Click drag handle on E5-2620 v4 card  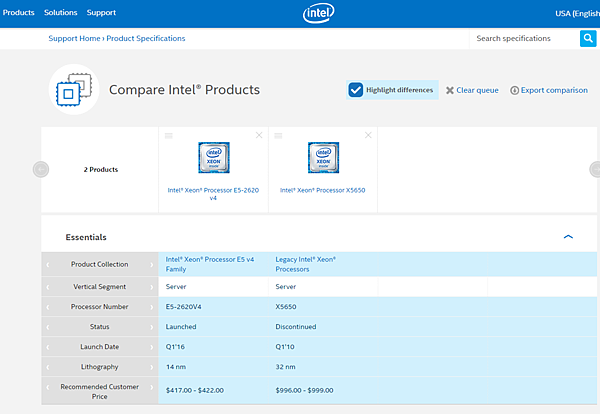point(169,135)
